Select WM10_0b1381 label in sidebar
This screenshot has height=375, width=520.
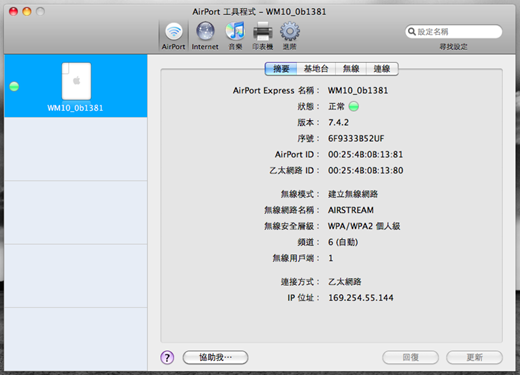pos(75,108)
